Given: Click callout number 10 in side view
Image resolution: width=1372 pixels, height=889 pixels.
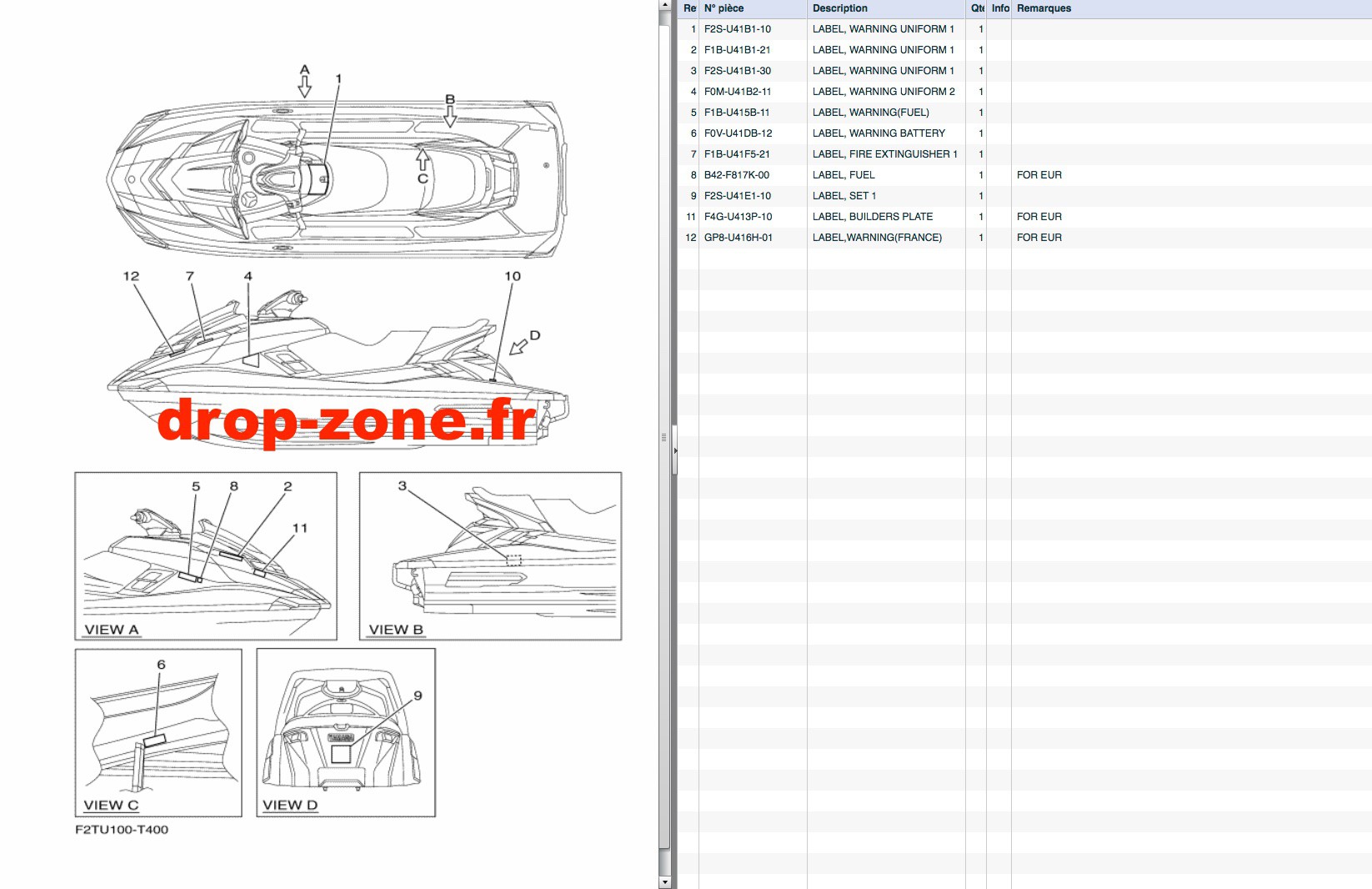Looking at the screenshot, I should tap(513, 276).
